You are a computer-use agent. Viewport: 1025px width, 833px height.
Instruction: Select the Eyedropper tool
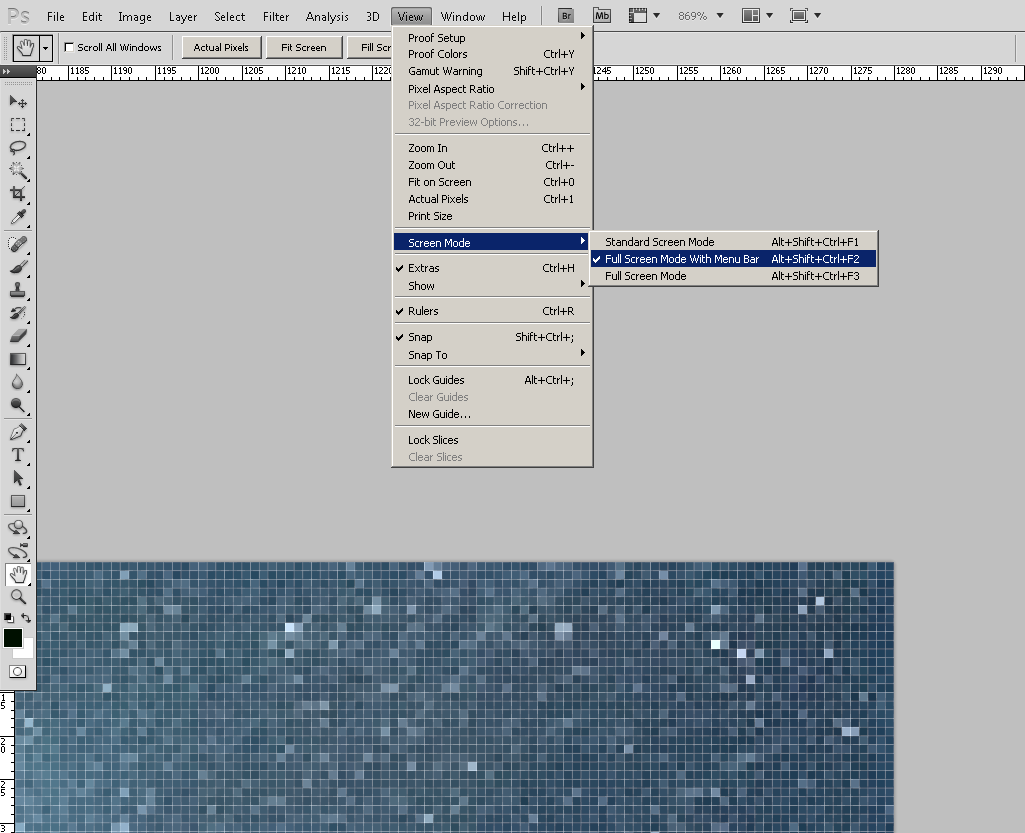click(x=18, y=216)
